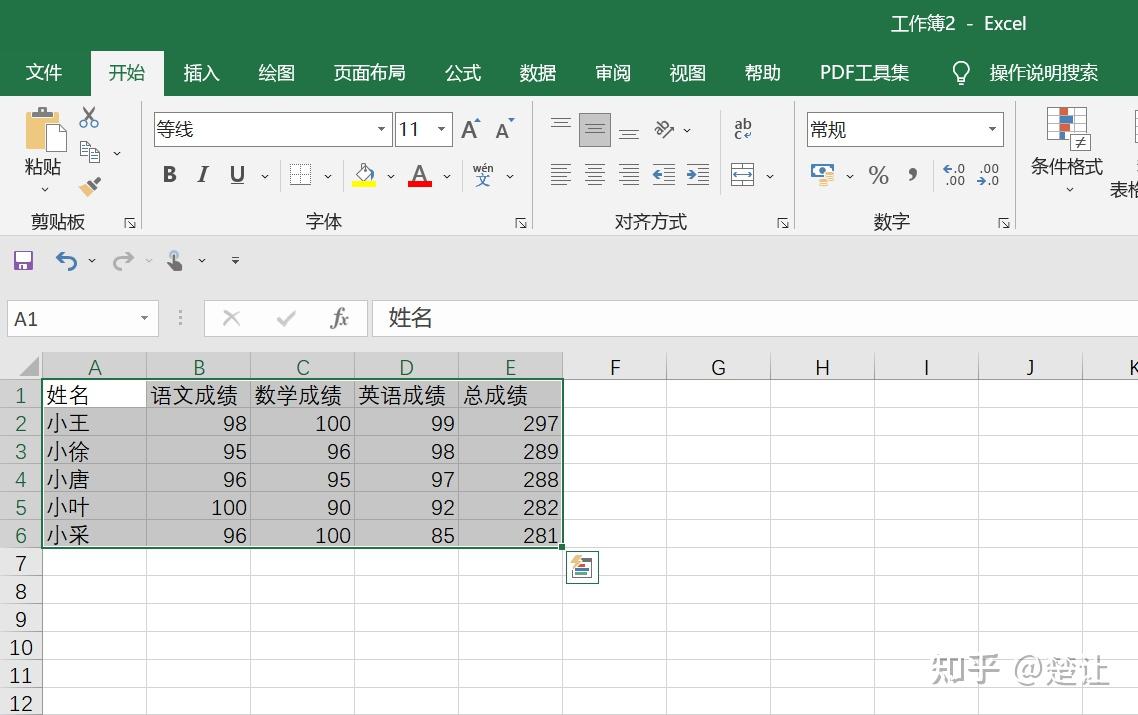
Task: Expand fill color dropdown arrow
Action: click(x=390, y=176)
